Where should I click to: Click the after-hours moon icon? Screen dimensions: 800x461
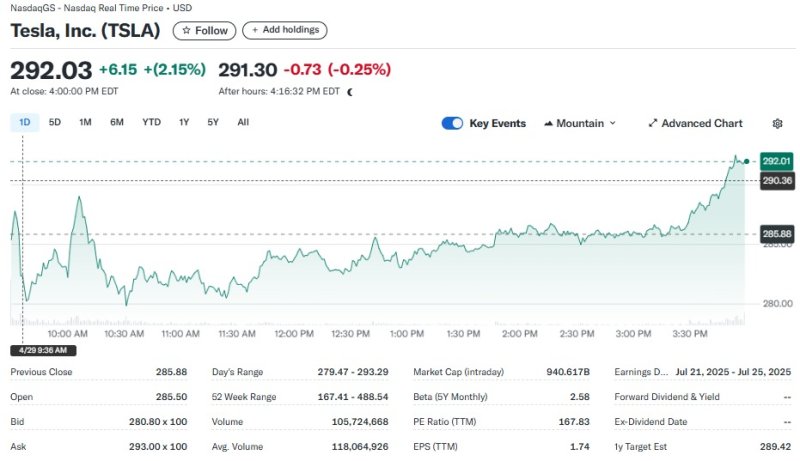pos(350,91)
